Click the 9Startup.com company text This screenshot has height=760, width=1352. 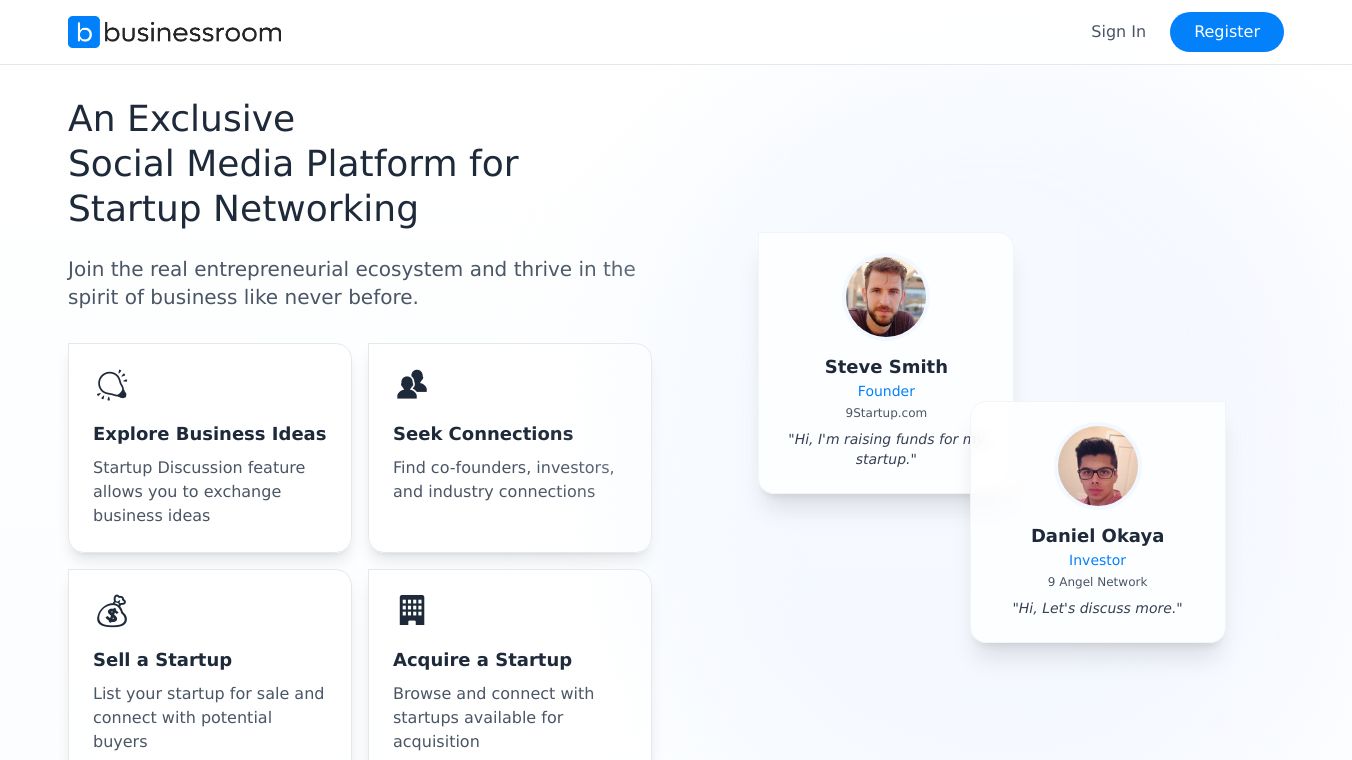[x=886, y=413]
